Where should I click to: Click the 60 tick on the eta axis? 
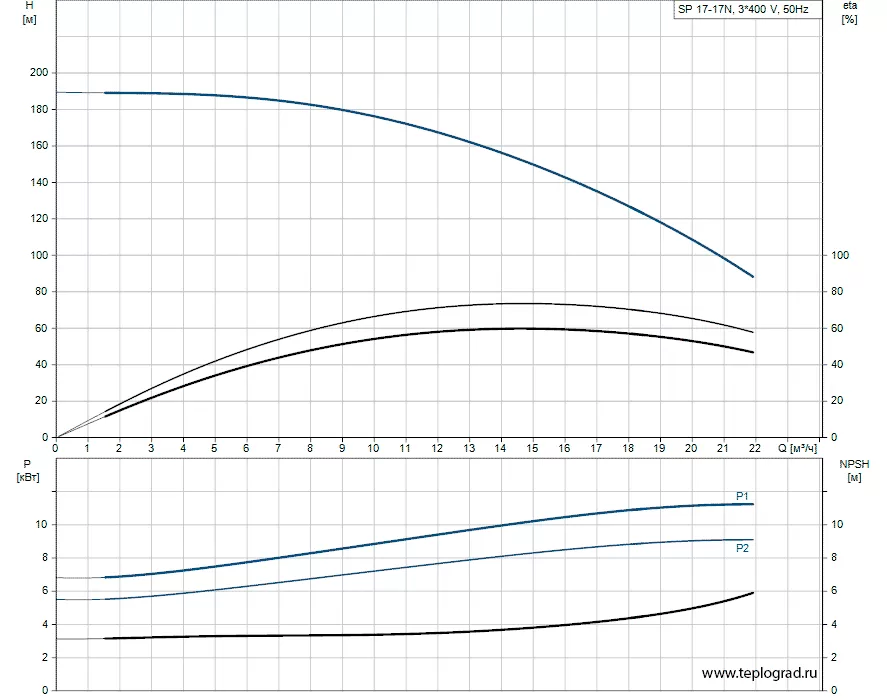(838, 328)
